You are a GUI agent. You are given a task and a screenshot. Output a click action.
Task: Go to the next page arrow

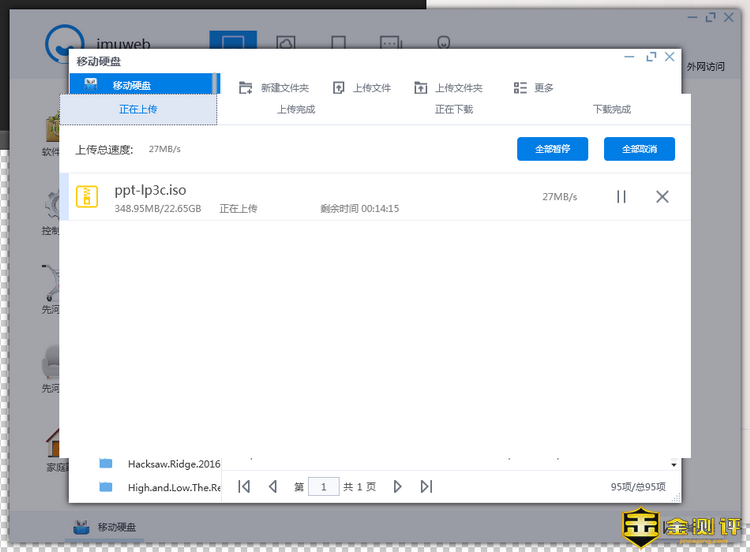coord(398,487)
